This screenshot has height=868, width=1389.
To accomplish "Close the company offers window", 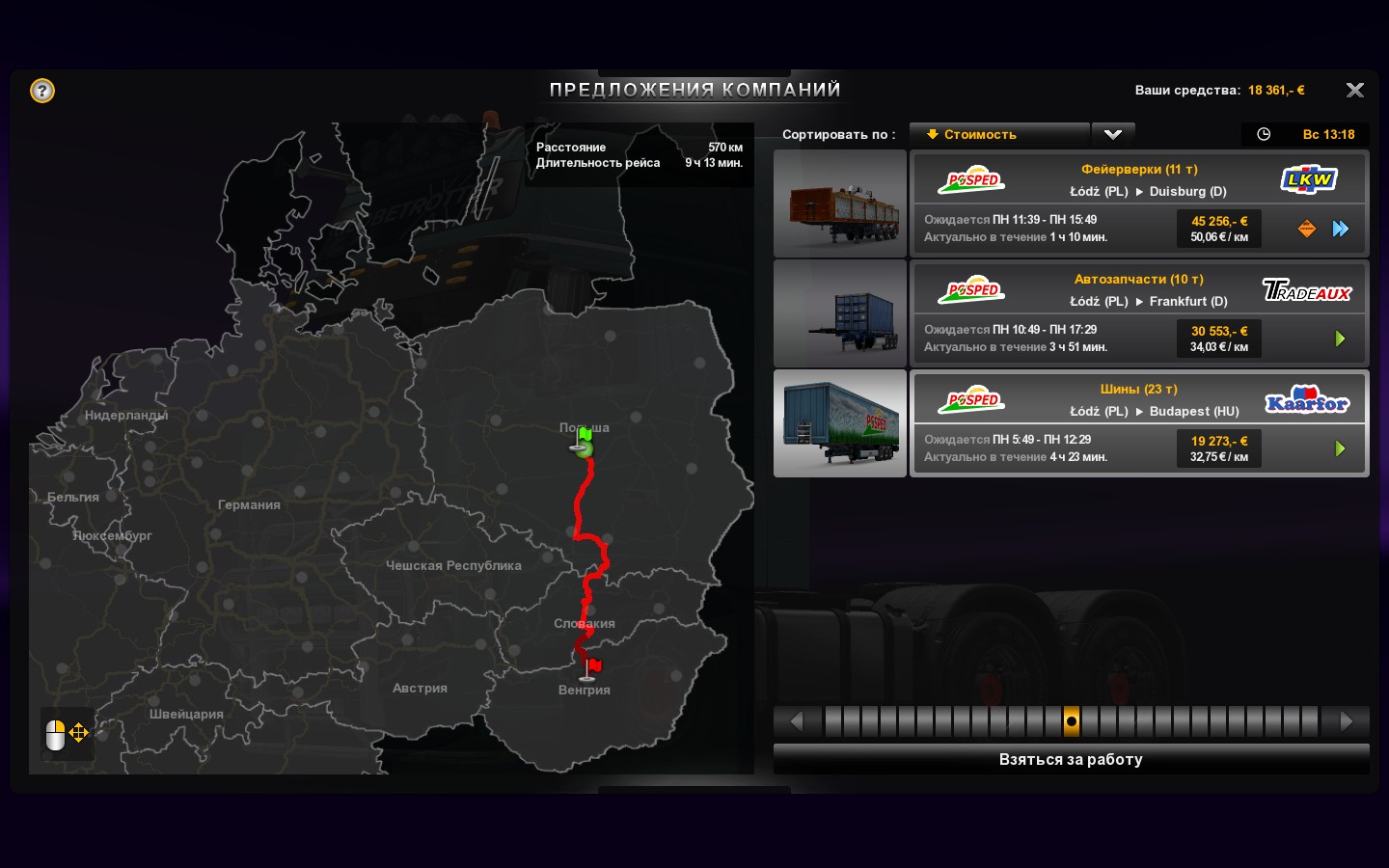I will click(x=1354, y=90).
